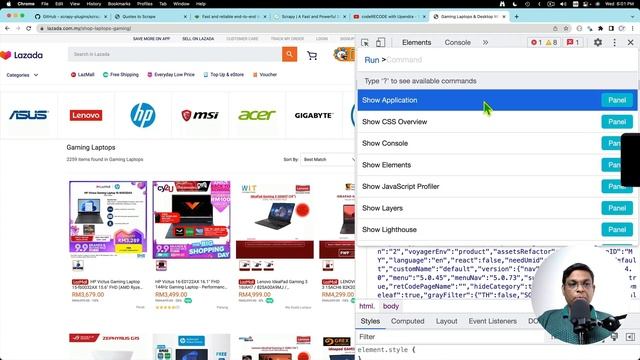Go back with browser back arrow
This screenshot has height=360, width=640.
click(x=7, y=28)
